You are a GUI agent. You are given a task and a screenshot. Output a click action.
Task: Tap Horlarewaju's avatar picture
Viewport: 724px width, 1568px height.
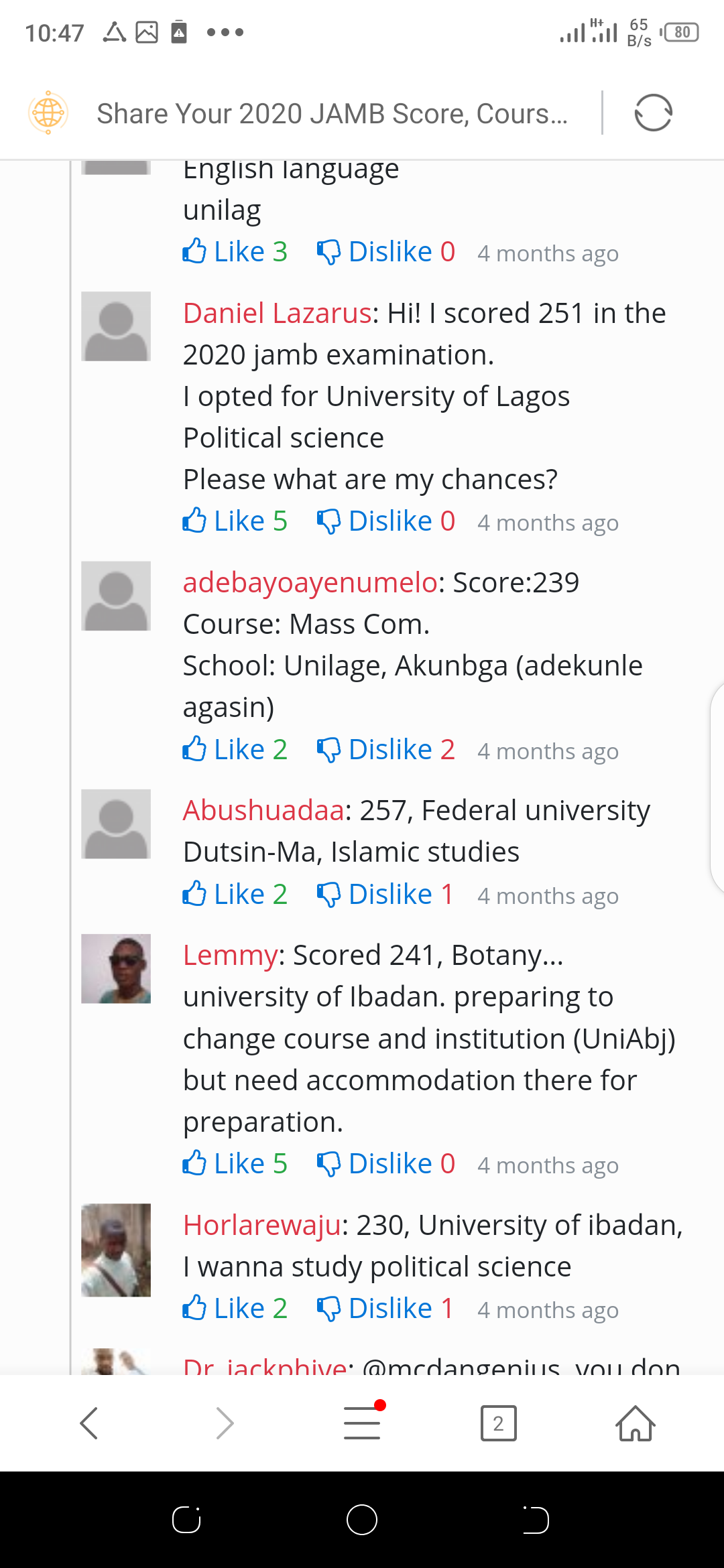pyautogui.click(x=116, y=1250)
